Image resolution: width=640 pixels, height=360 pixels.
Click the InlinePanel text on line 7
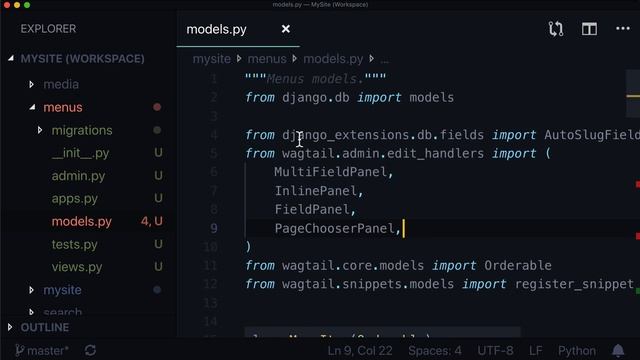point(316,191)
